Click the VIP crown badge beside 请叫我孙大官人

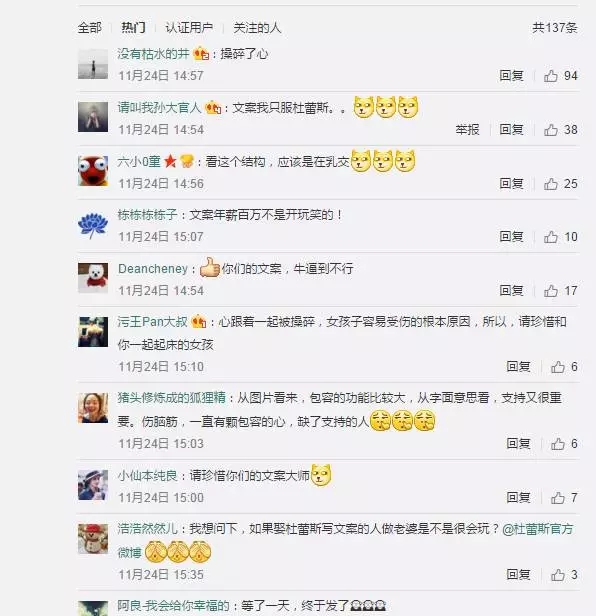coord(213,107)
